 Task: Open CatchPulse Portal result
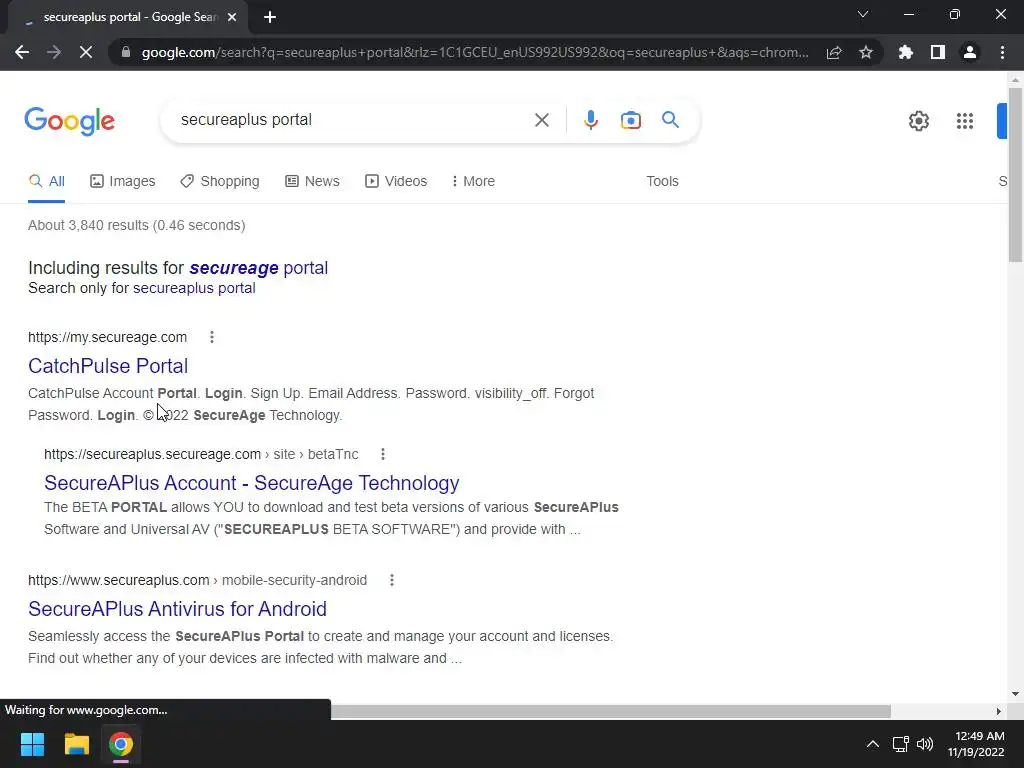(108, 366)
